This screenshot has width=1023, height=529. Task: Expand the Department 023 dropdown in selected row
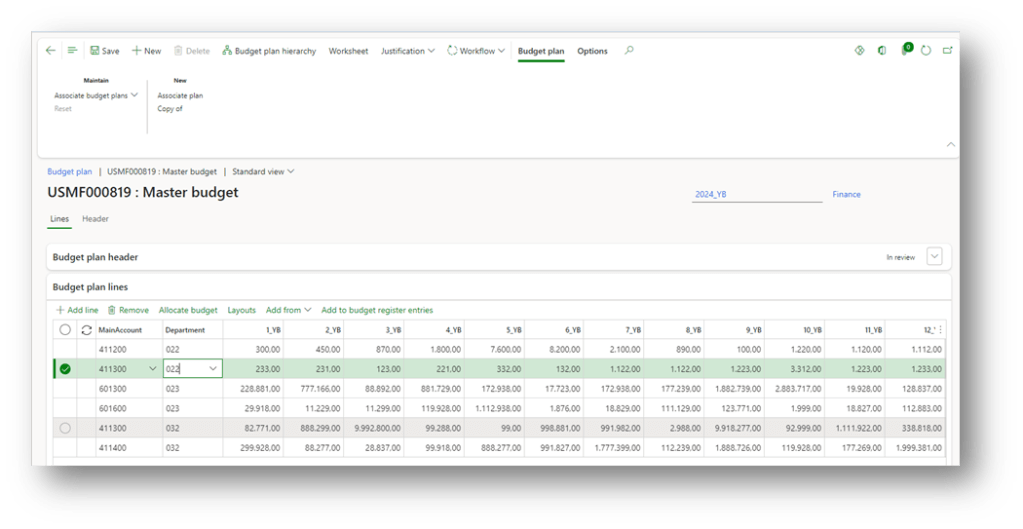click(213, 369)
